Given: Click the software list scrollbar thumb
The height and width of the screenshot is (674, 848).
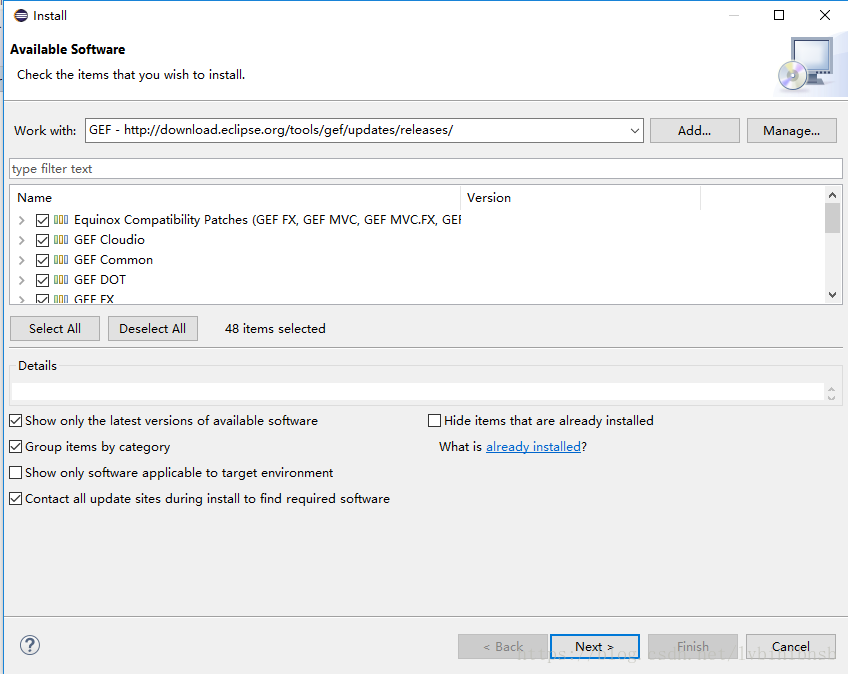Looking at the screenshot, I should click(832, 218).
